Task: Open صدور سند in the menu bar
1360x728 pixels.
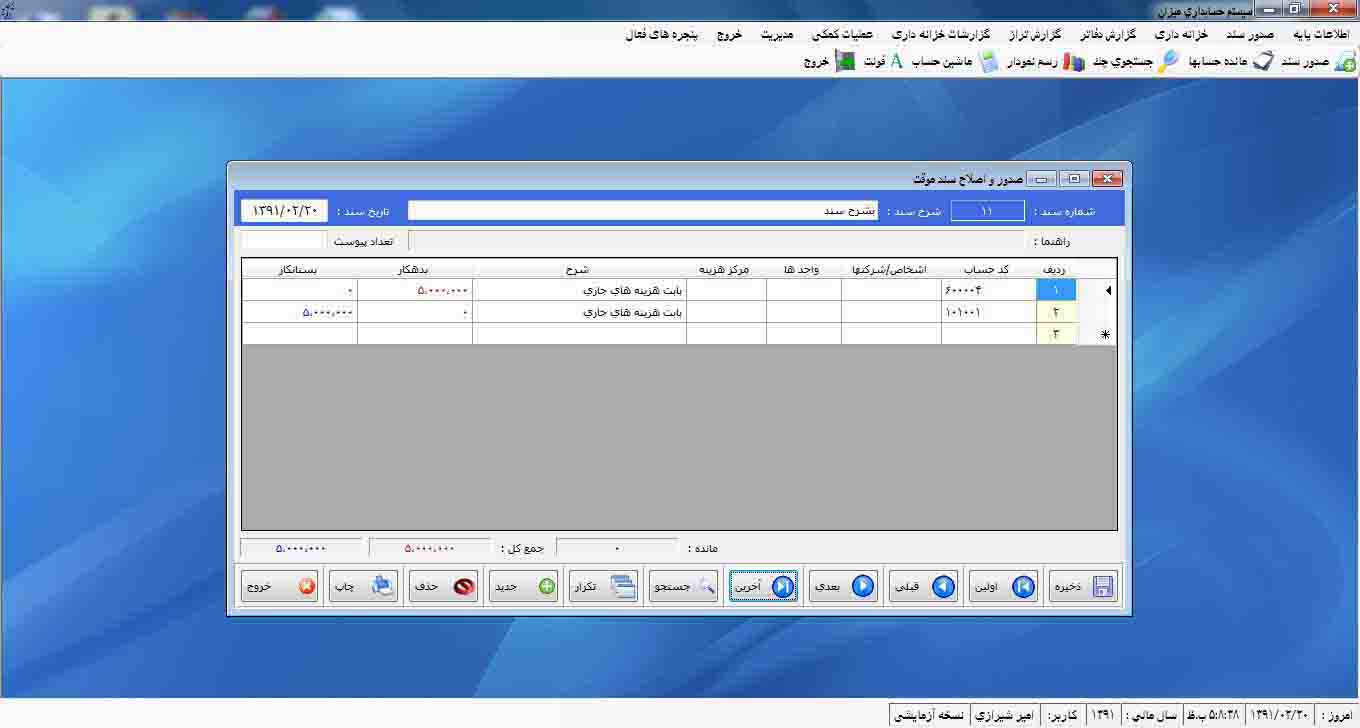Action: click(x=1248, y=34)
